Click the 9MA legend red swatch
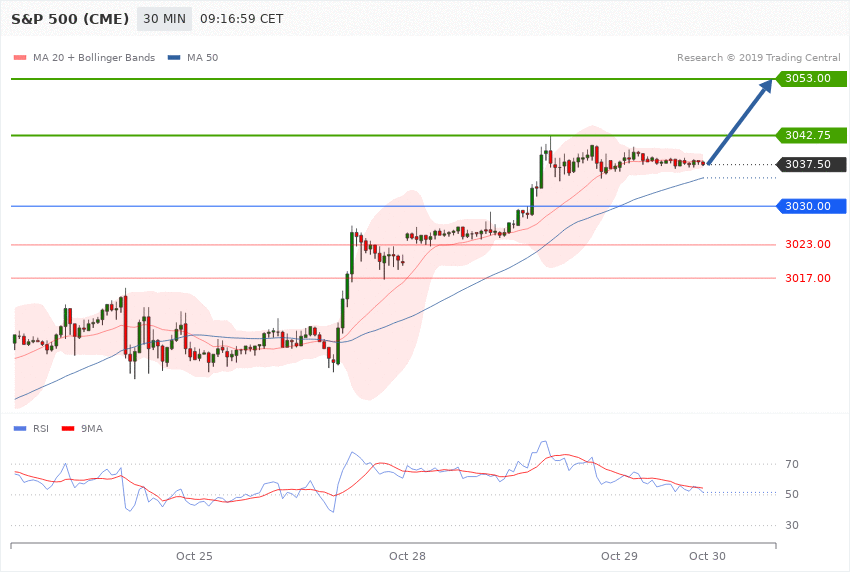Viewport: 850px width, 576px height. (x=68, y=429)
